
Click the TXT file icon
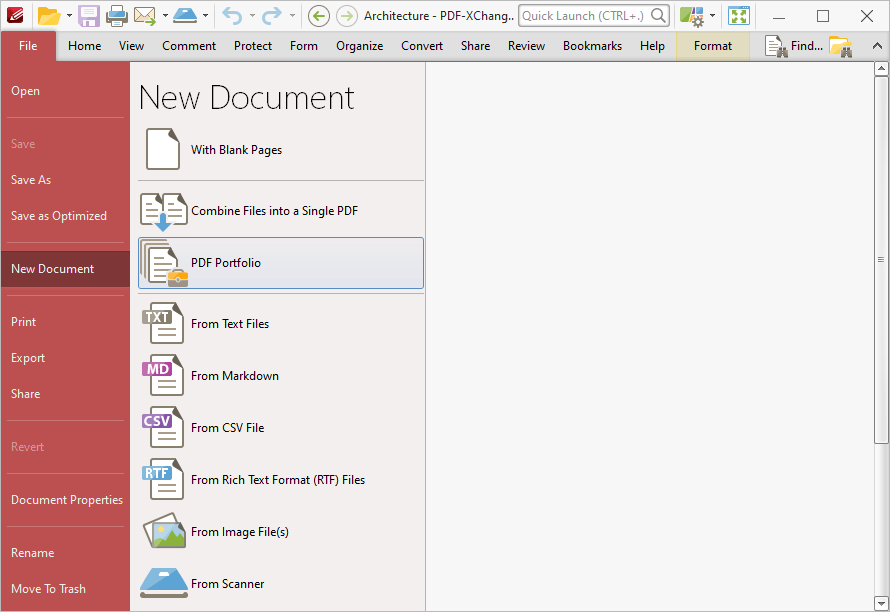(x=163, y=323)
